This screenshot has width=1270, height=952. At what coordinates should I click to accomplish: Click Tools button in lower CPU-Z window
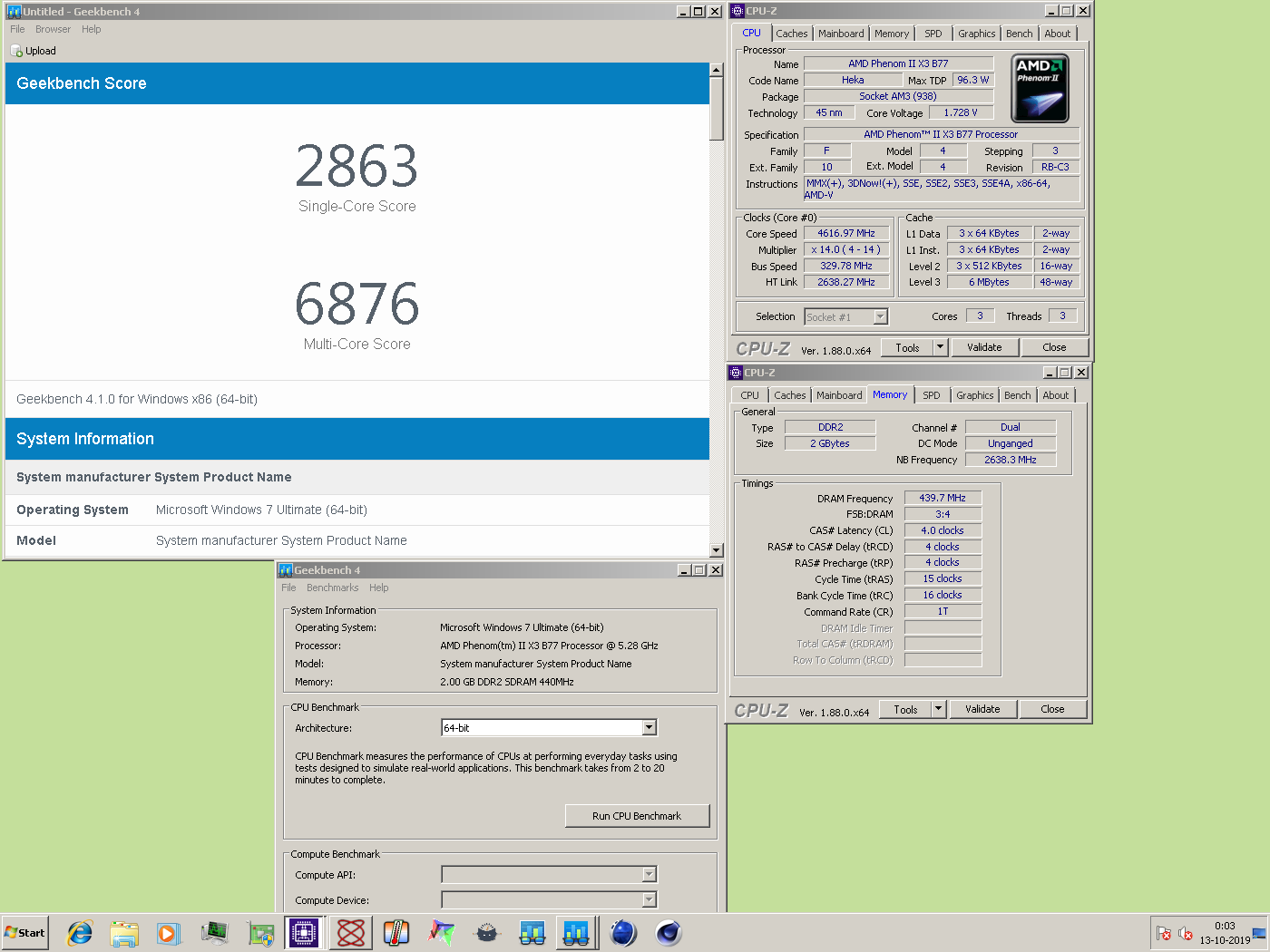tap(905, 709)
